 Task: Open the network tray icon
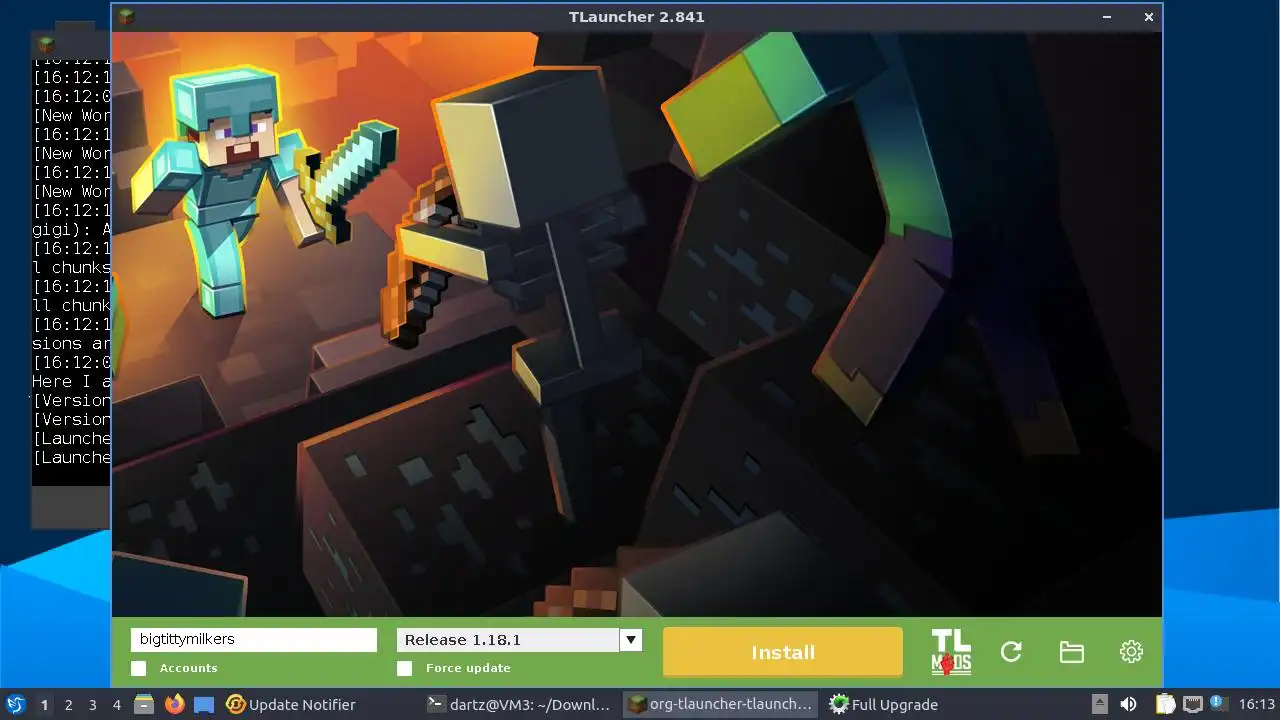(x=1193, y=704)
